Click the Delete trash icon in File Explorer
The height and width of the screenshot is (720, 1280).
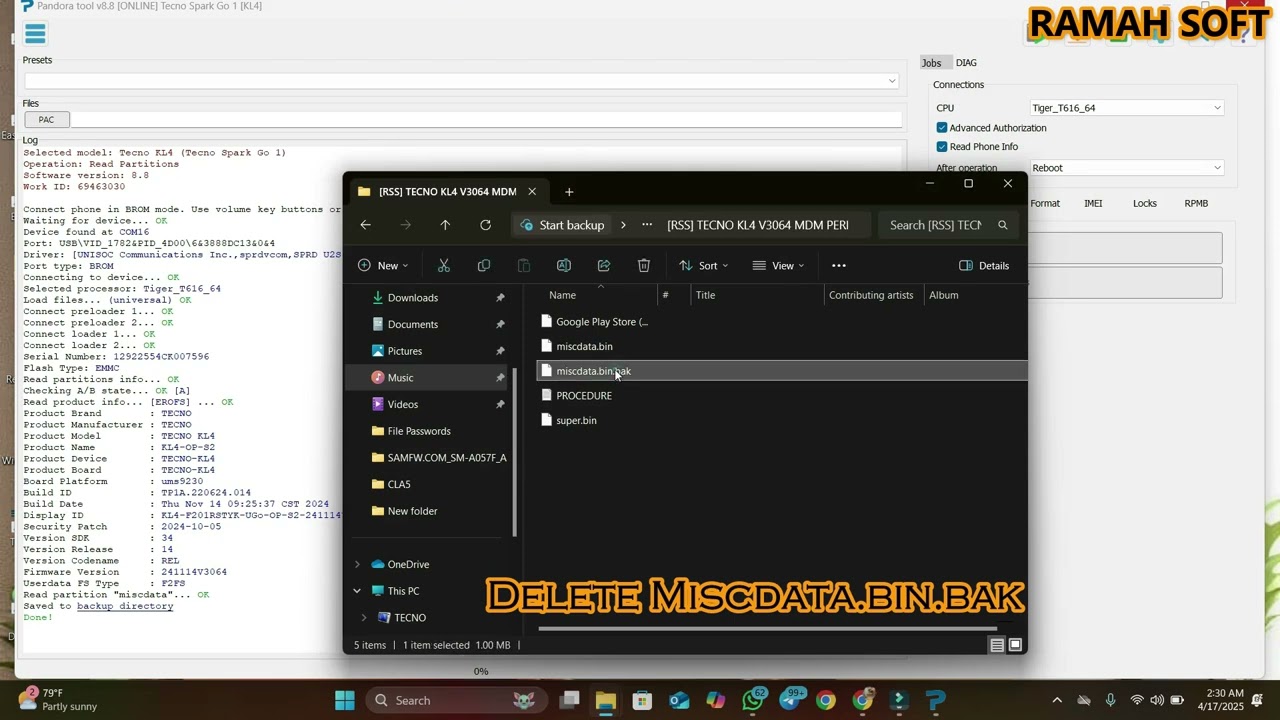(644, 266)
